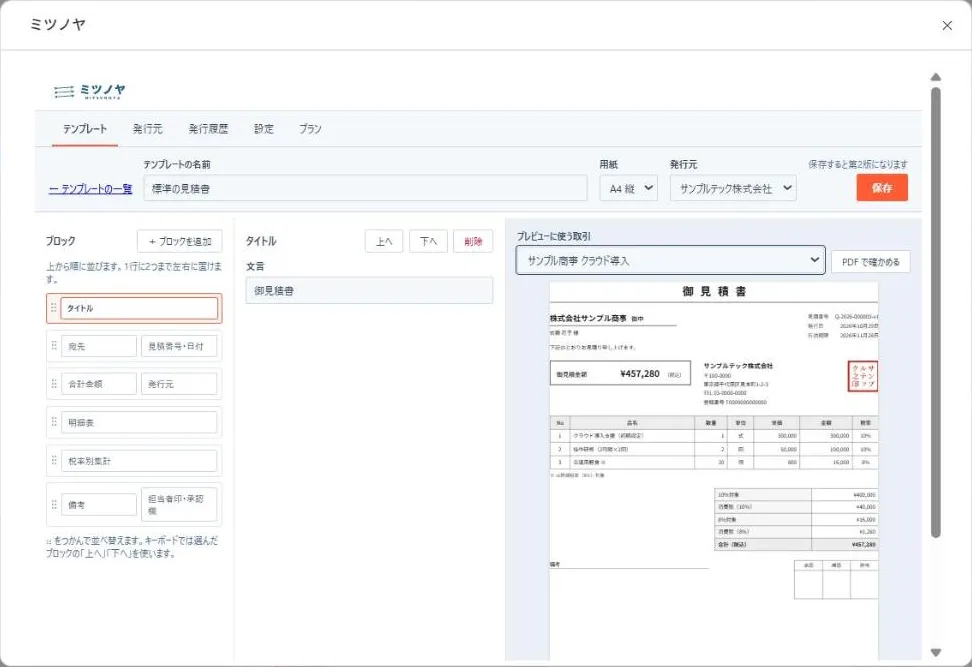Open the プレビューに使う取引 dropdown

point(670,260)
